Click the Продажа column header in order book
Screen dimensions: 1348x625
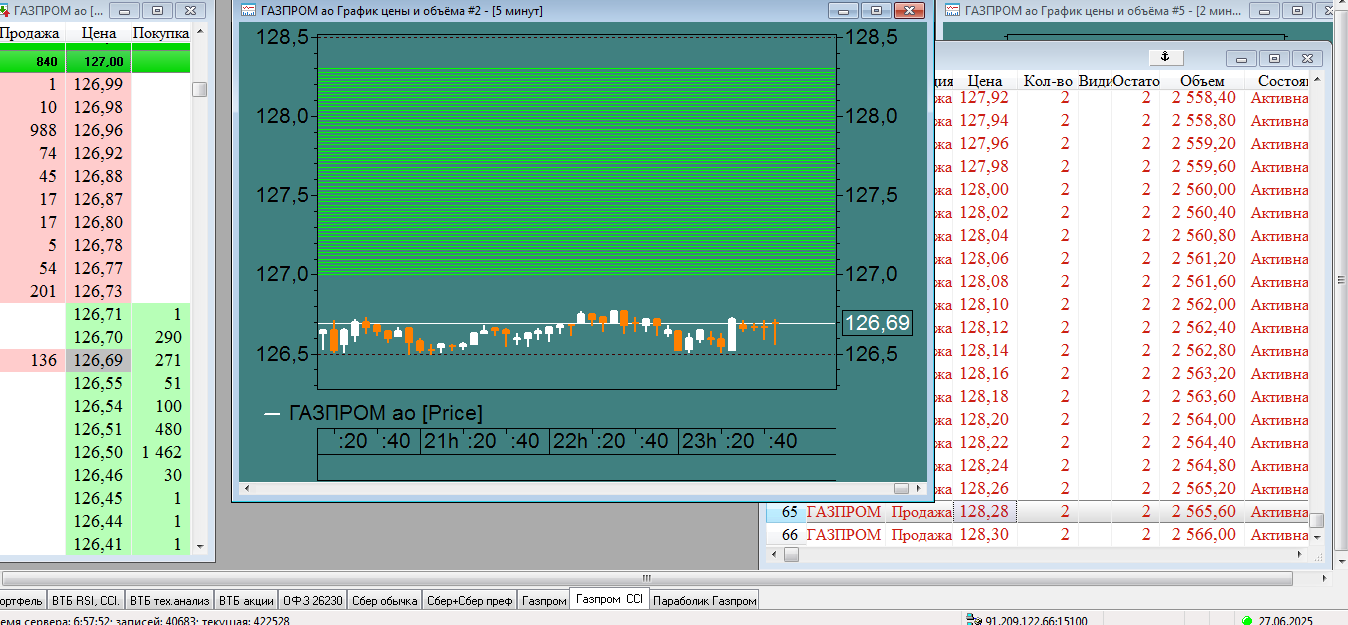point(32,33)
